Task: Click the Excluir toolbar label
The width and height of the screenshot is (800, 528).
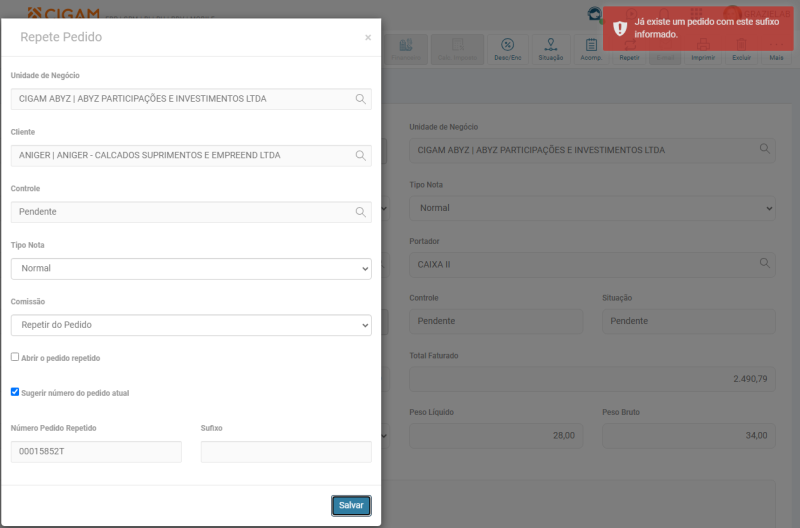Action: click(x=741, y=58)
